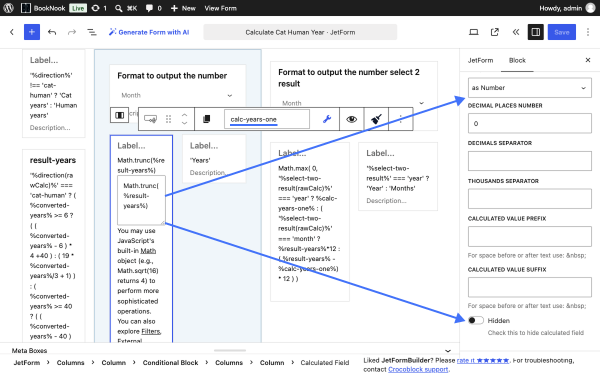Select Calculated Field in breadcrumb
The image size is (600, 375).
pyautogui.click(x=324, y=362)
